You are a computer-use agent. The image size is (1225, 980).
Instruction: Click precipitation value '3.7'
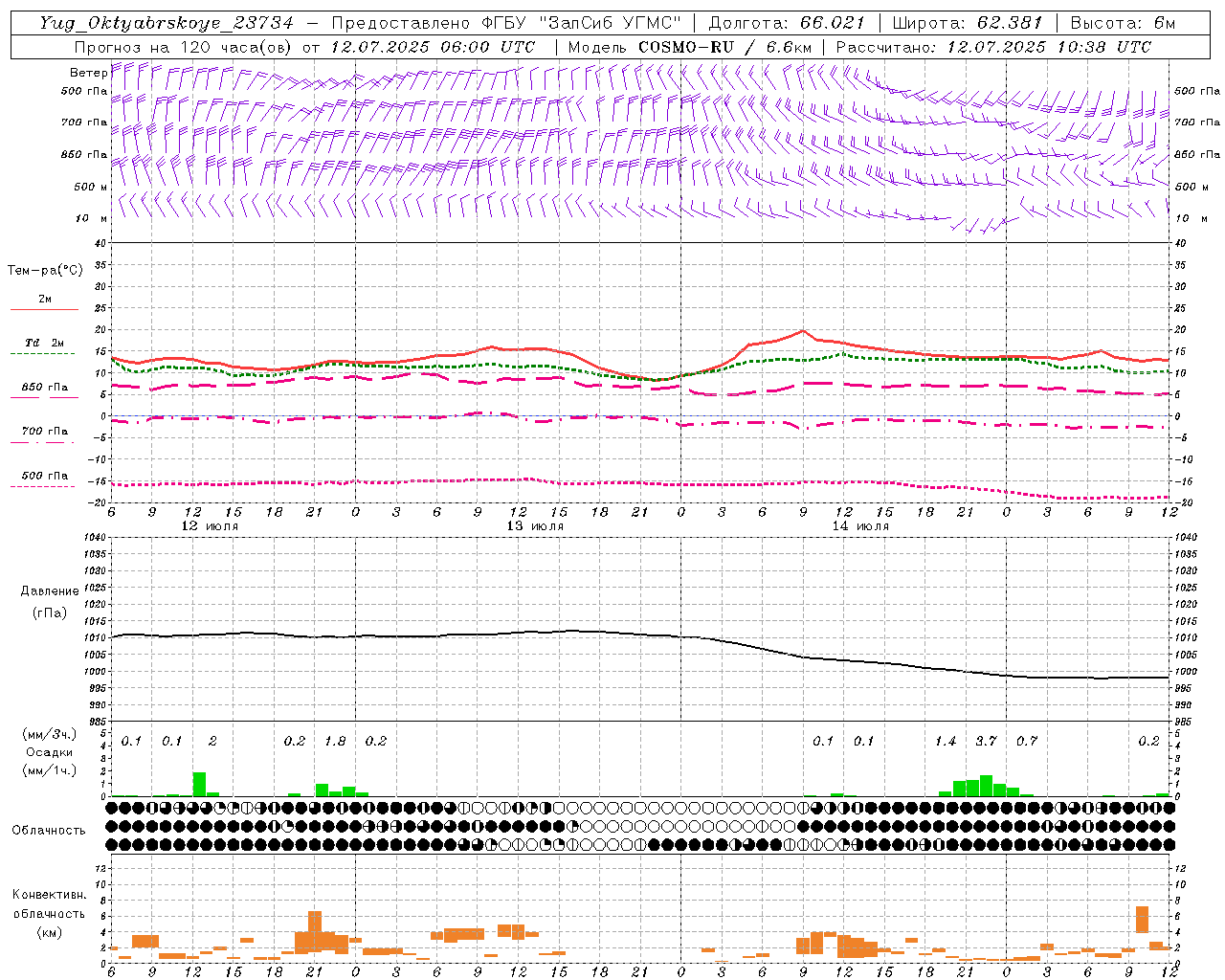[986, 741]
